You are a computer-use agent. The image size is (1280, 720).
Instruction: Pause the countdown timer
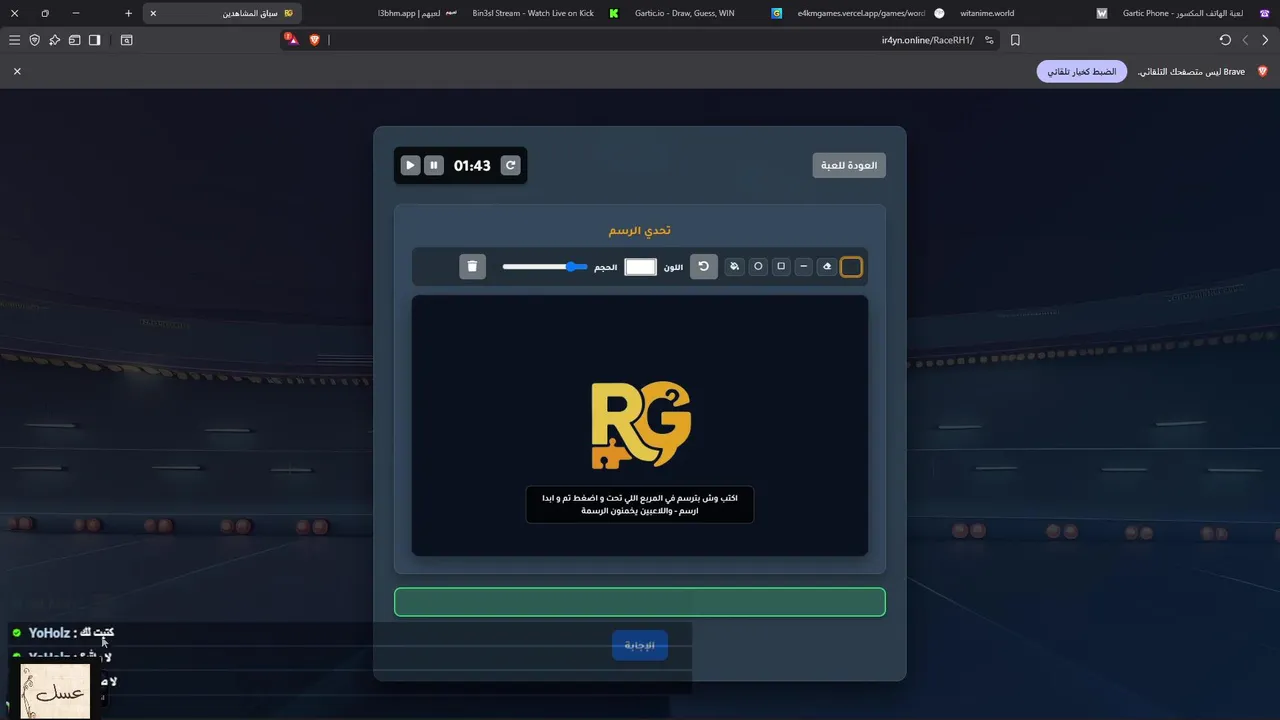(x=433, y=165)
